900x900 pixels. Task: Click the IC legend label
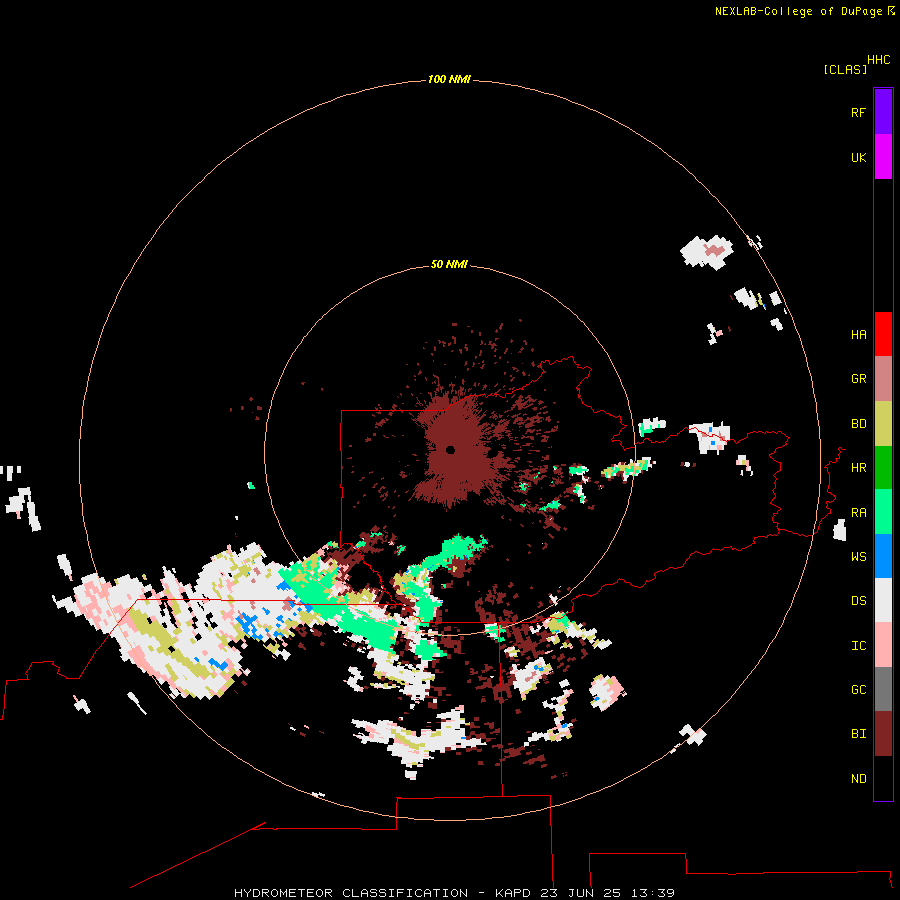[x=858, y=646]
